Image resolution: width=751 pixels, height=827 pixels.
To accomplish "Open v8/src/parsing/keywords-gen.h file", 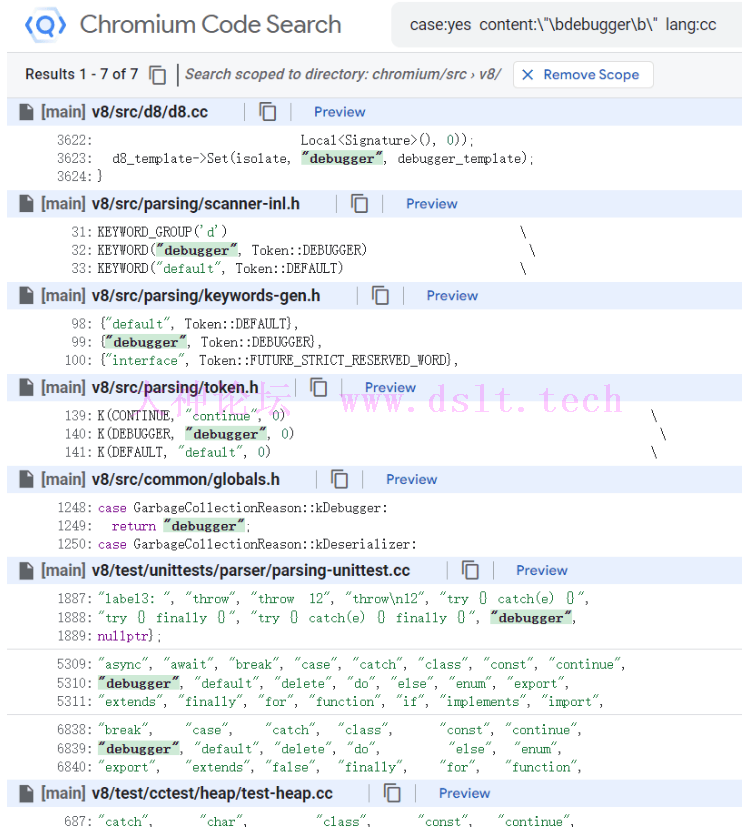I will (206, 295).
